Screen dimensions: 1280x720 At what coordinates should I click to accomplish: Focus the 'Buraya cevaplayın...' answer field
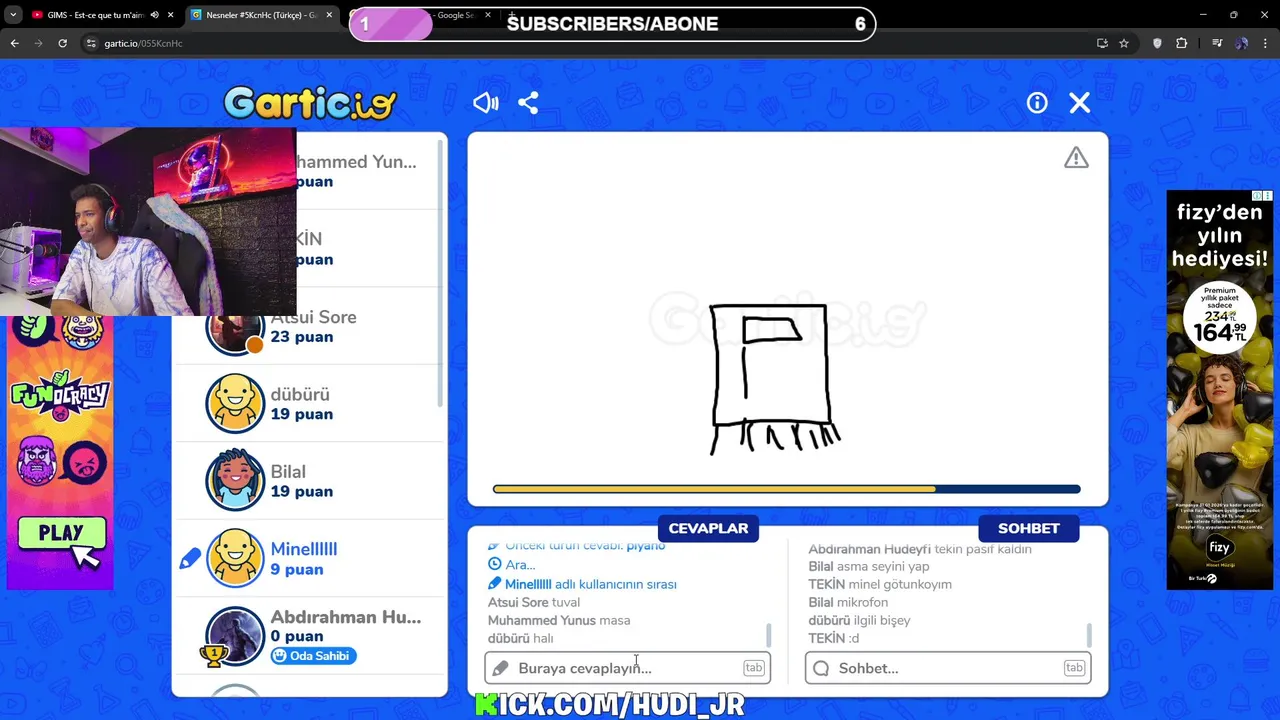[x=627, y=668]
